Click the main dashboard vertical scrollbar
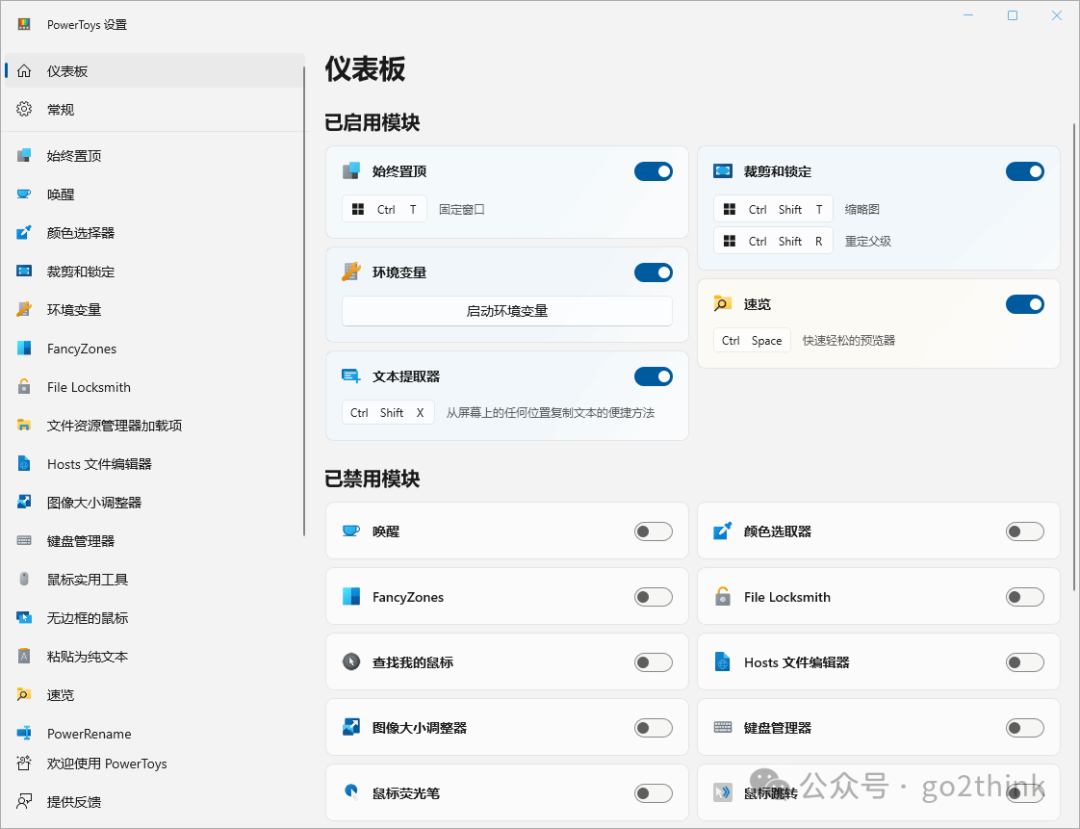 pos(1074,357)
